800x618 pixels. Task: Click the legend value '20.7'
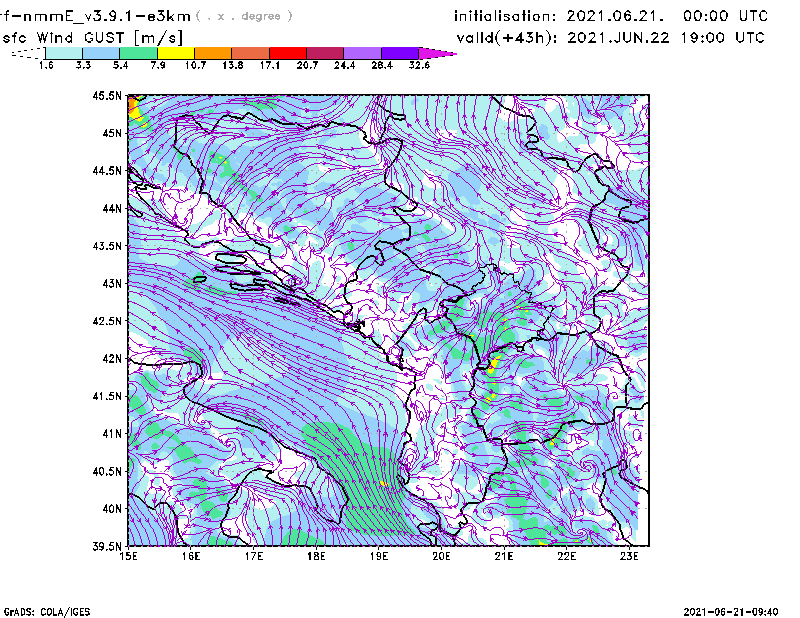pyautogui.click(x=307, y=65)
